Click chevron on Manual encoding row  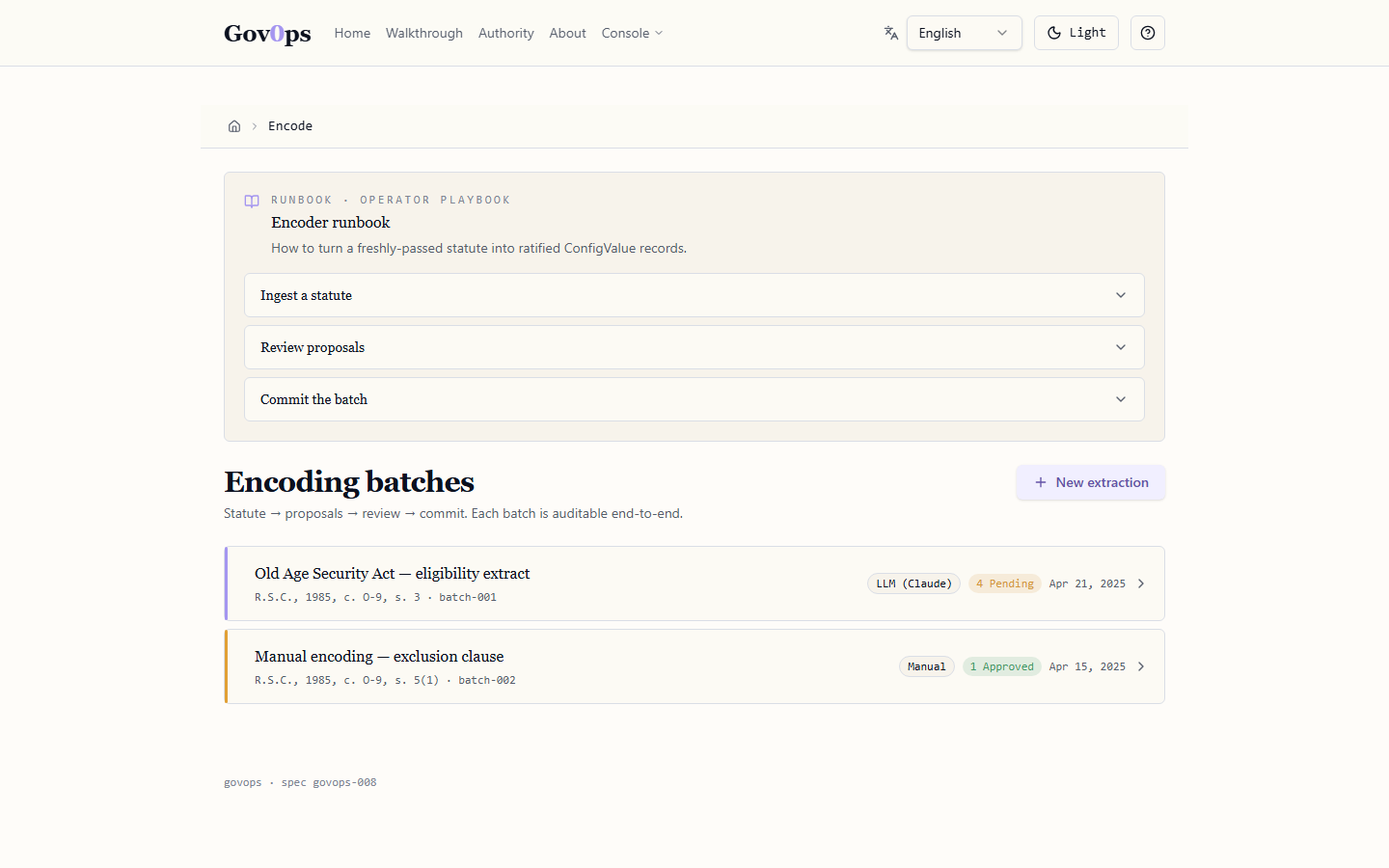1141,666
